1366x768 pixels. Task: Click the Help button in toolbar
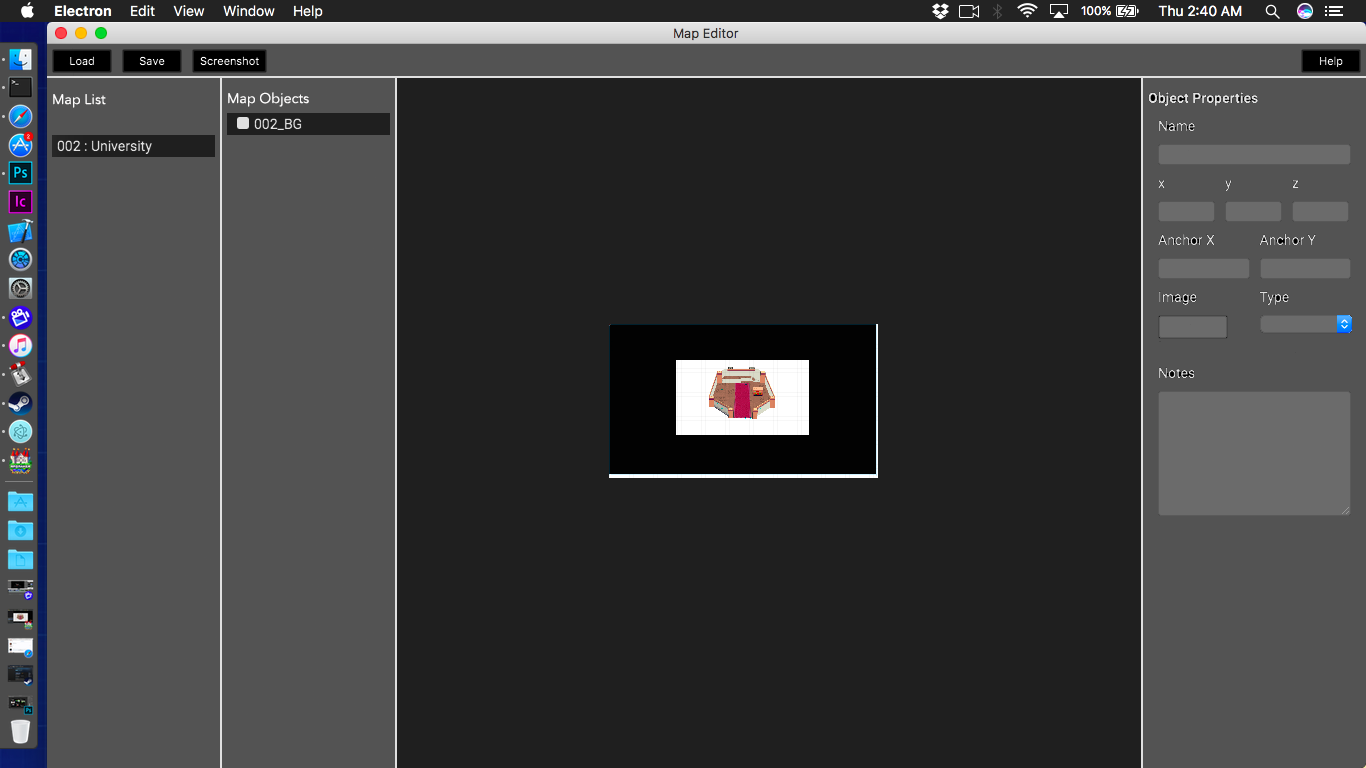coord(1331,61)
